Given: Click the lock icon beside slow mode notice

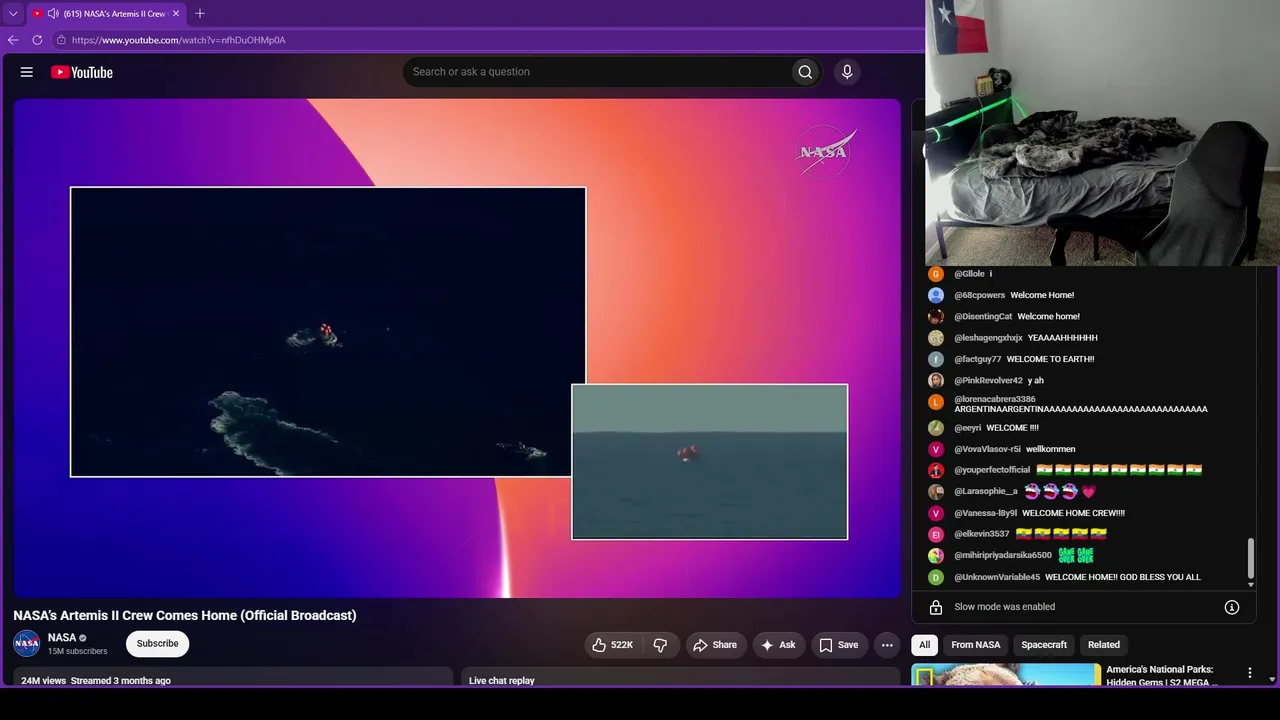Looking at the screenshot, I should [x=936, y=607].
